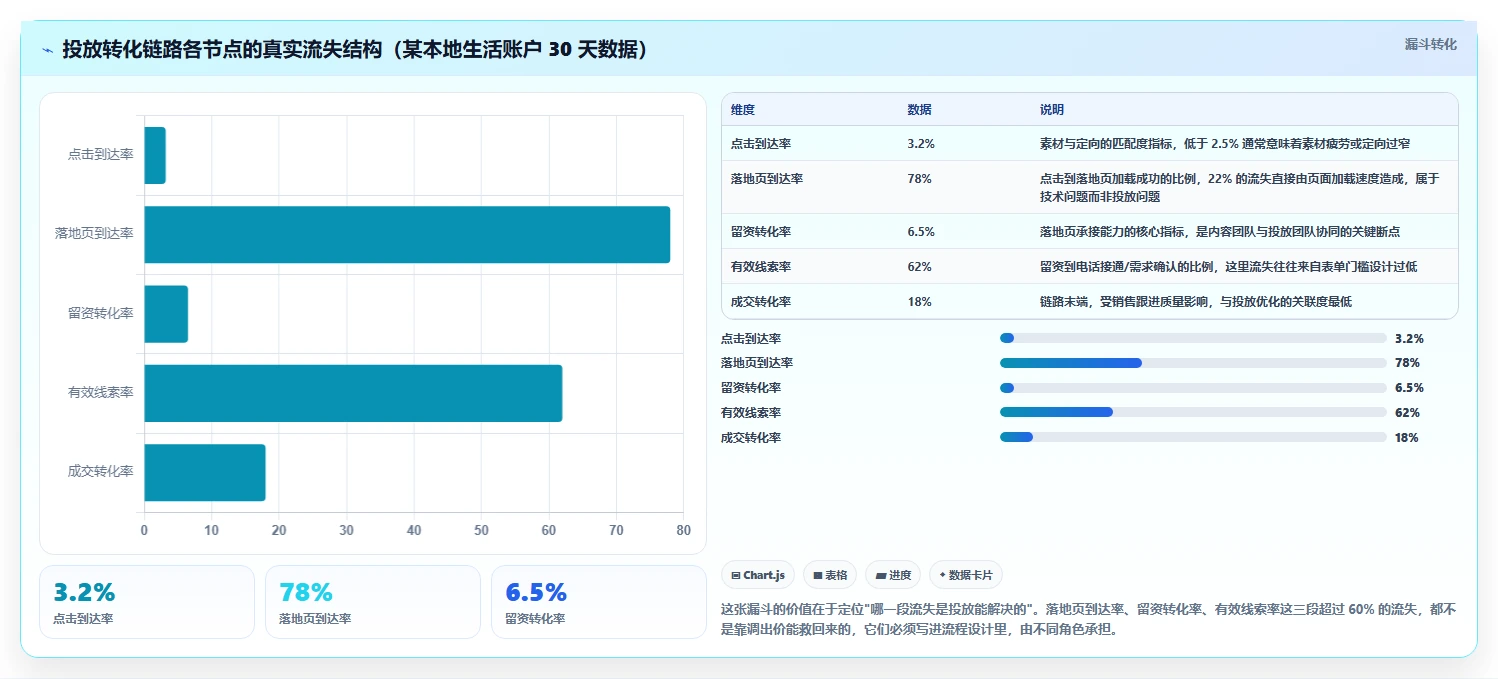Click the 有效线索率 bar in the chart
Screen dimensions: 1498x679
(x=353, y=393)
